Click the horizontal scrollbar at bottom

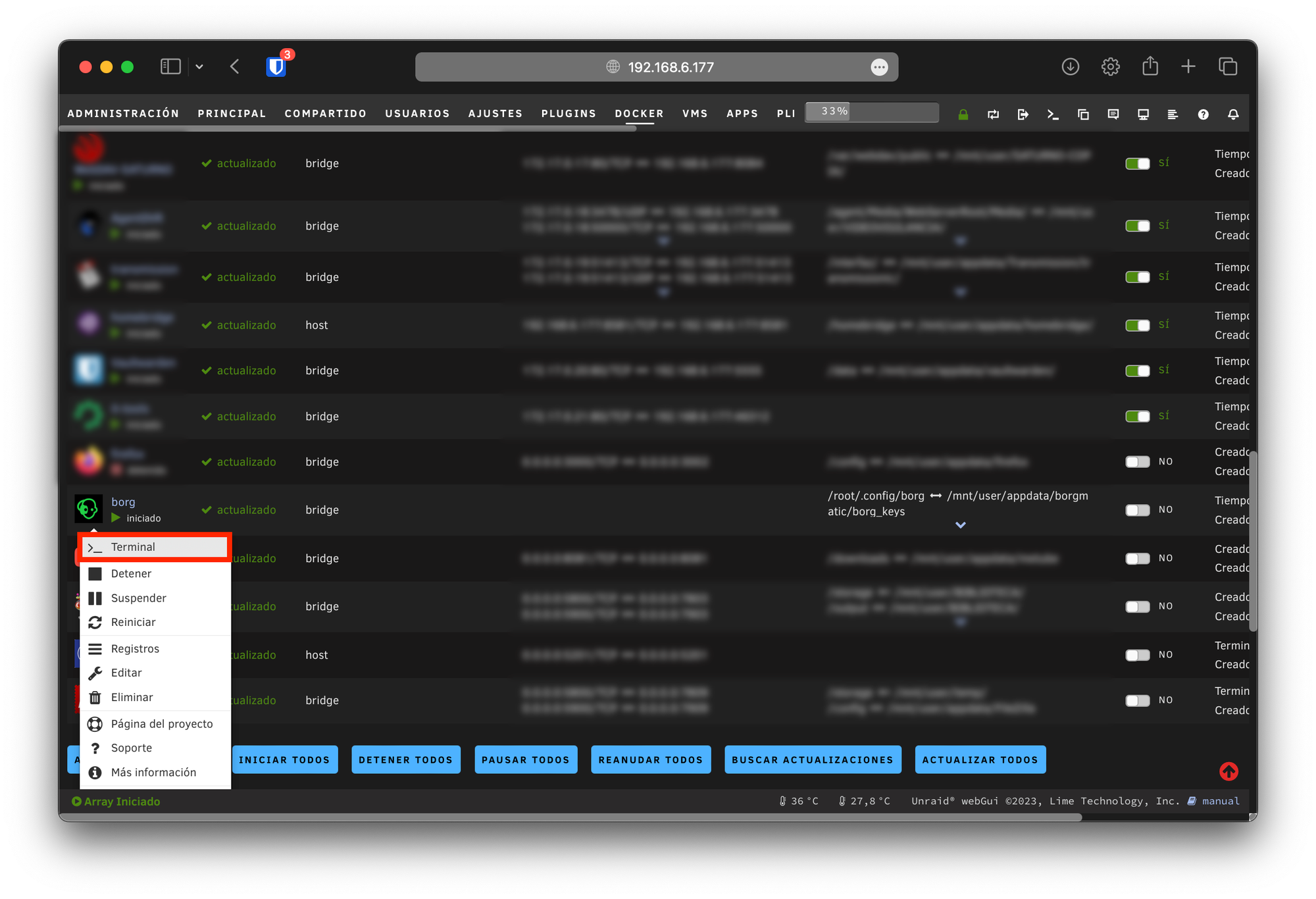click(x=570, y=817)
